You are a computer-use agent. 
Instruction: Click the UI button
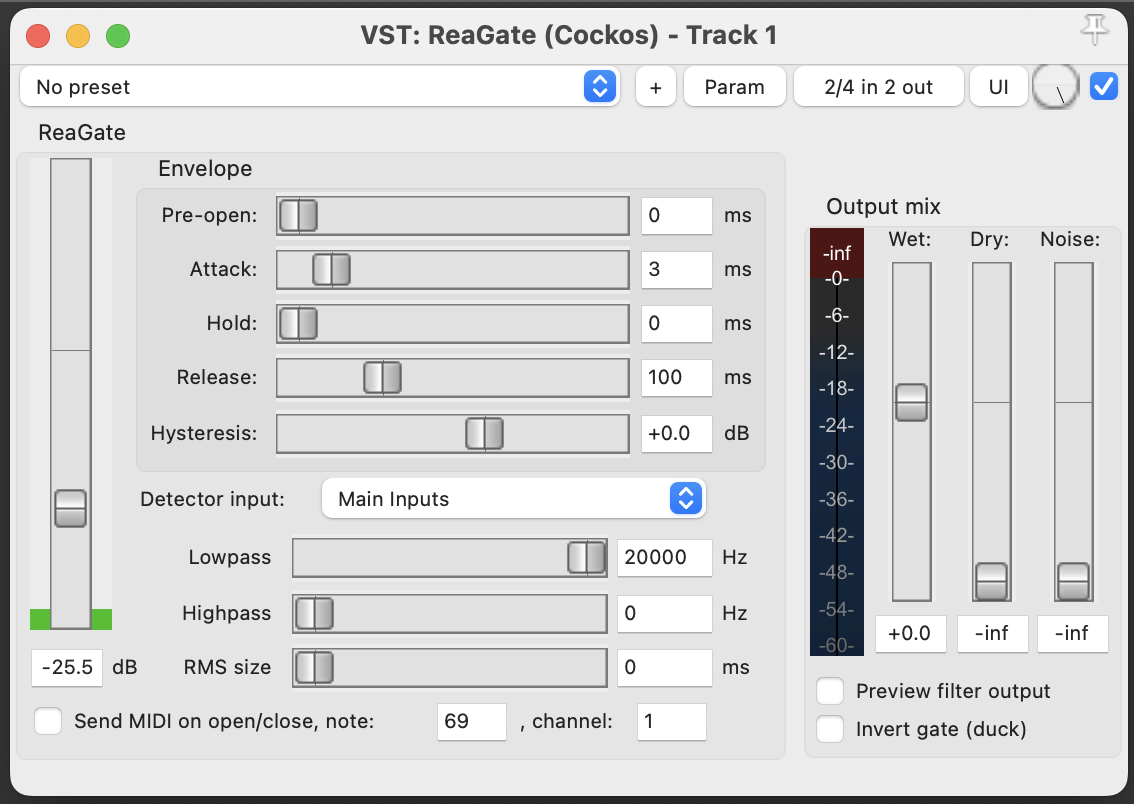(x=998, y=87)
